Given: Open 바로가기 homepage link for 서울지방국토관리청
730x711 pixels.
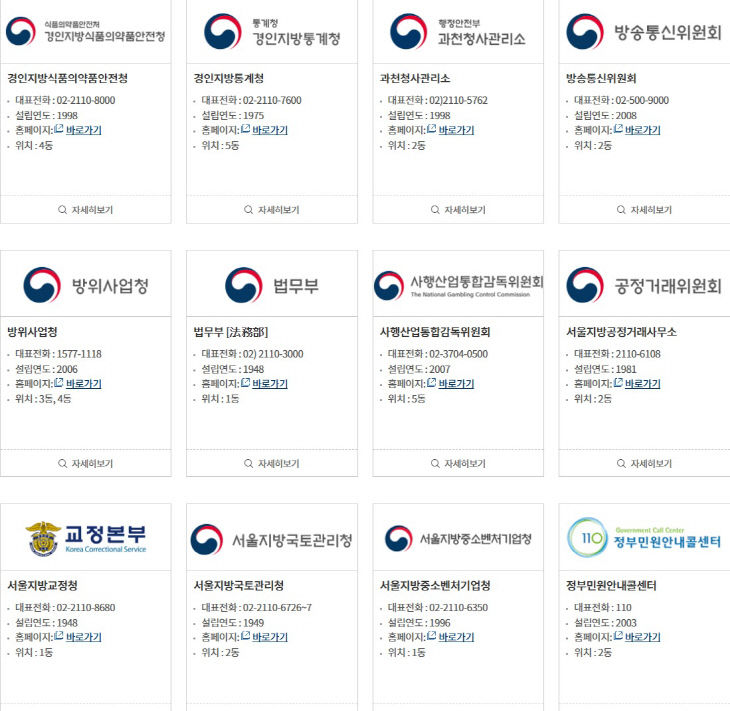Looking at the screenshot, I should point(270,637).
